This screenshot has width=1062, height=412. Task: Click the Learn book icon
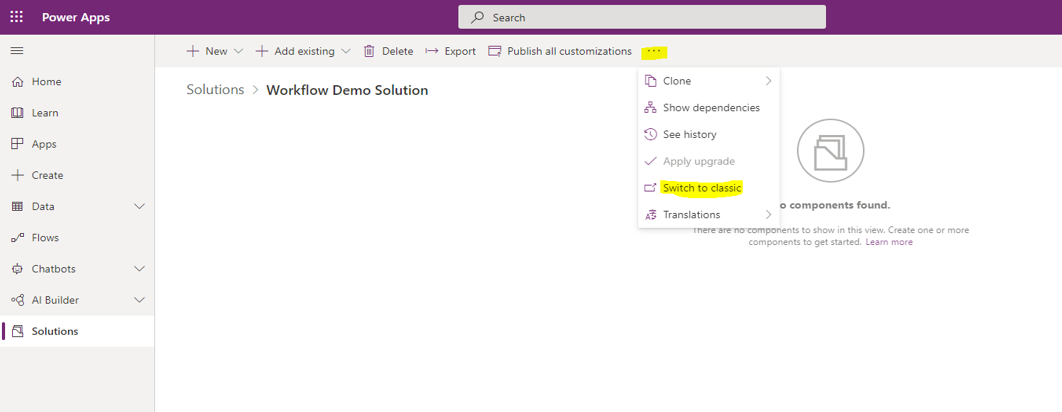(18, 112)
